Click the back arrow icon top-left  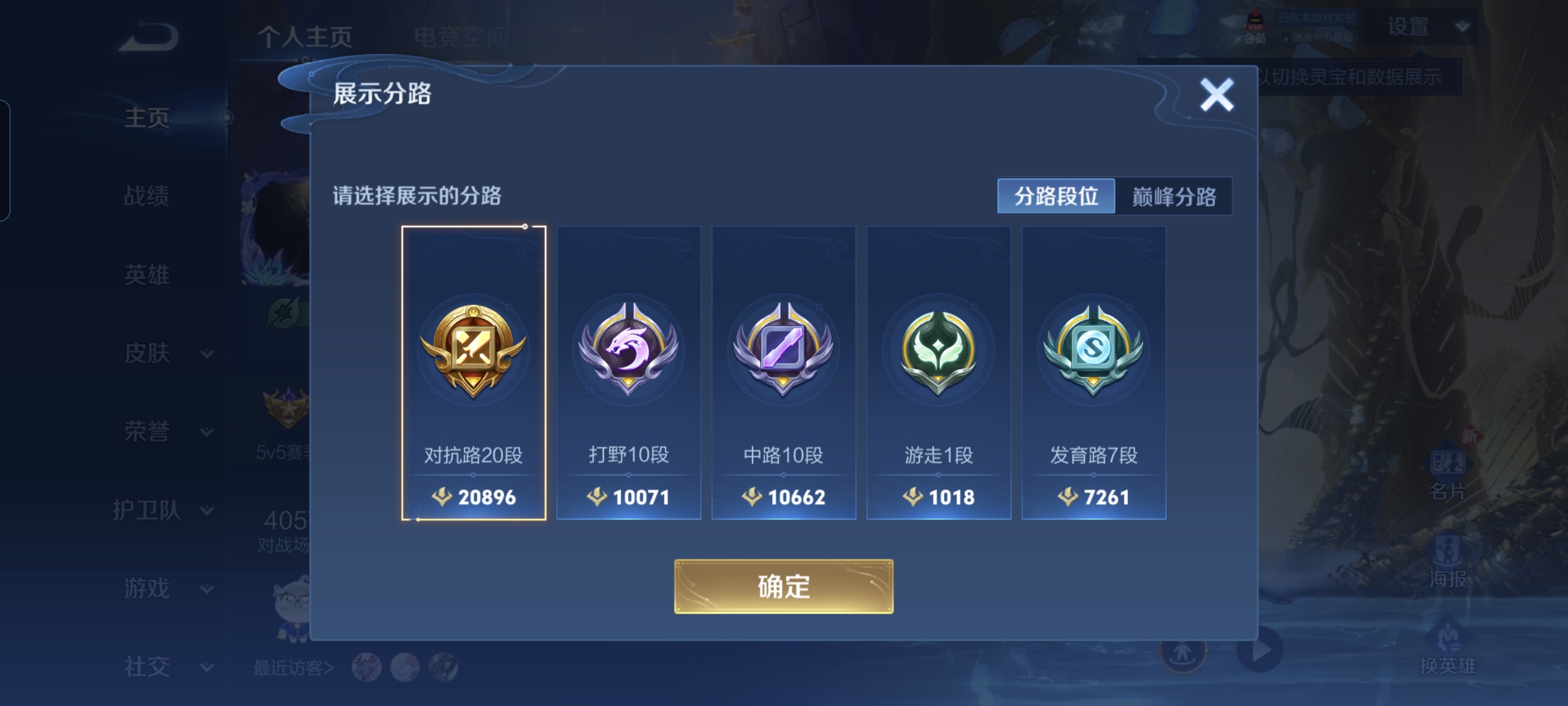[x=148, y=36]
